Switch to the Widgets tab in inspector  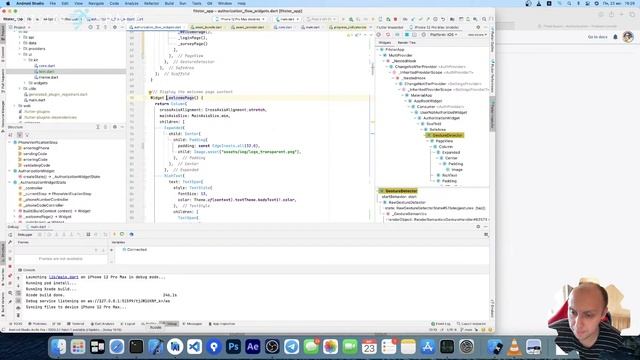pos(384,42)
